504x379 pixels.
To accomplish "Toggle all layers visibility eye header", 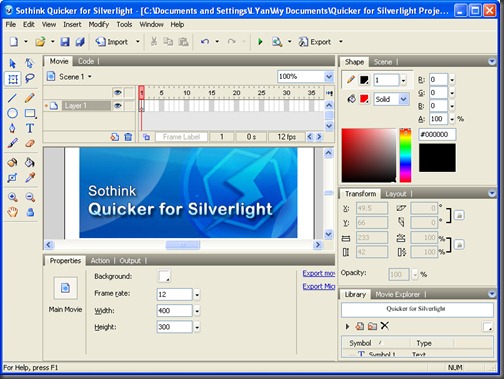I will click(x=117, y=93).
